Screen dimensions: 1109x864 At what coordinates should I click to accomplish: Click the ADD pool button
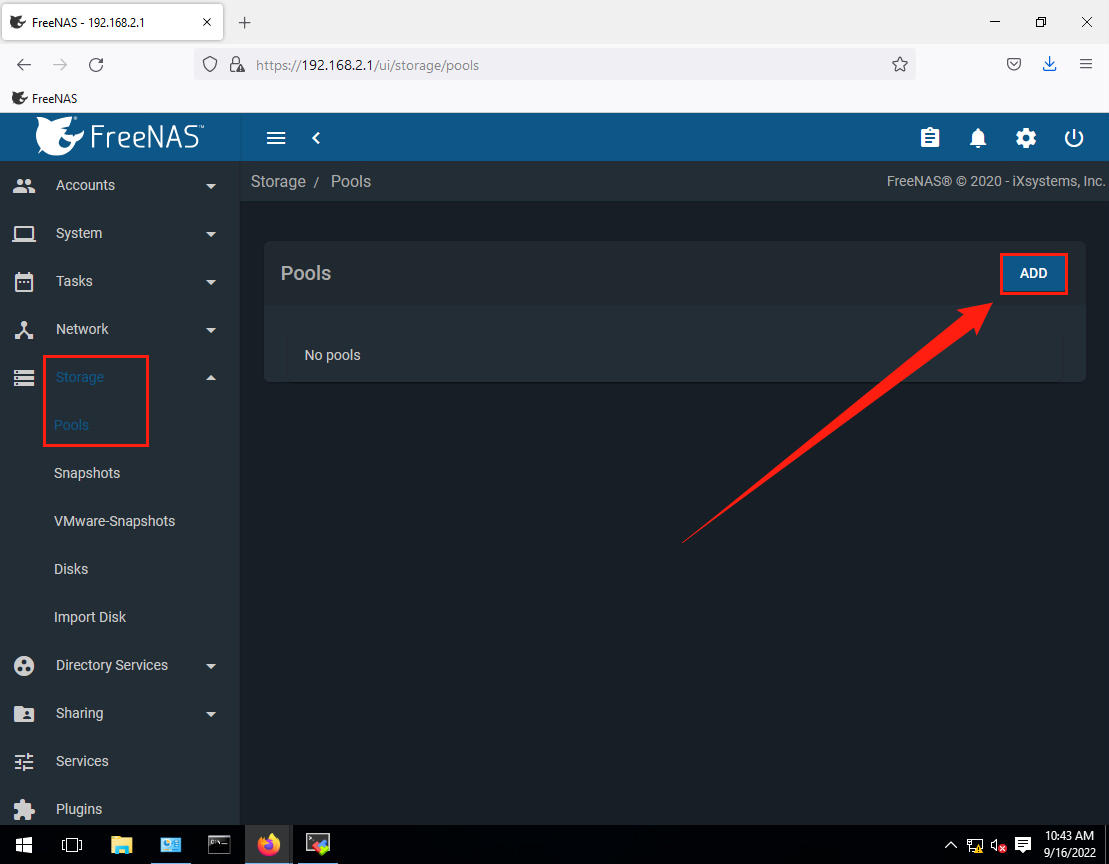click(1033, 274)
